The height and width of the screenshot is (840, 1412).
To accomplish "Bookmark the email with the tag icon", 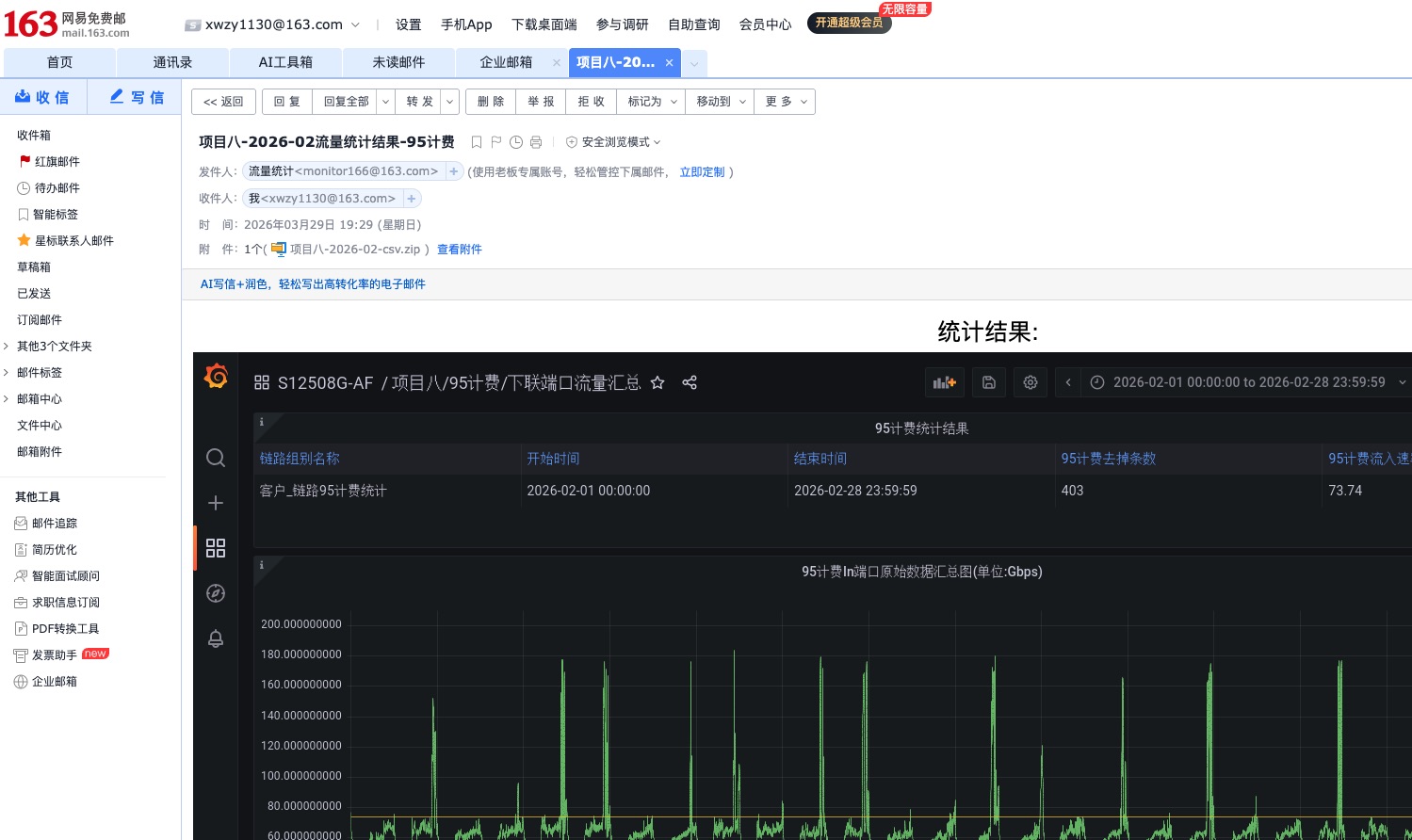I will (x=476, y=141).
